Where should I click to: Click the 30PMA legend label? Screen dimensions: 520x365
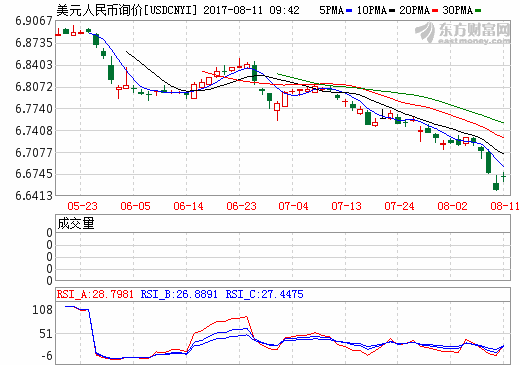[x=457, y=10]
